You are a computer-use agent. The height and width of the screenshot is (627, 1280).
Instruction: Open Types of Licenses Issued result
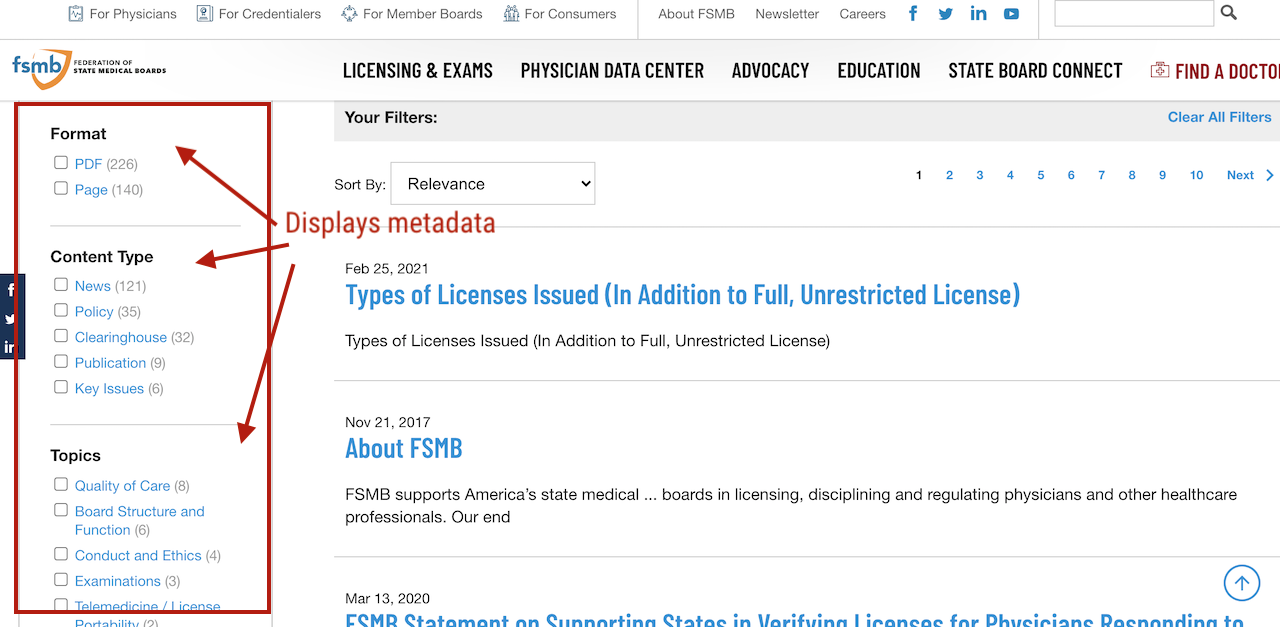[683, 295]
